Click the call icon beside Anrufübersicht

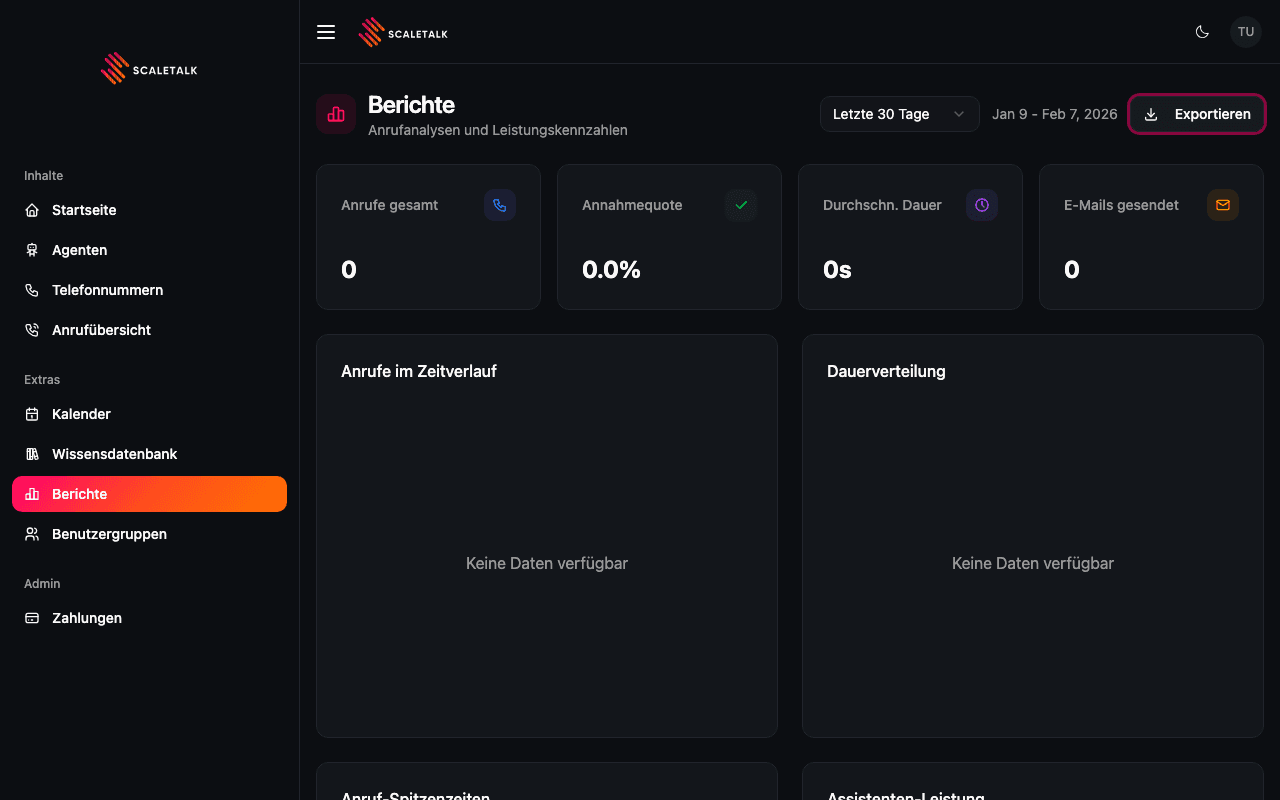coord(32,330)
